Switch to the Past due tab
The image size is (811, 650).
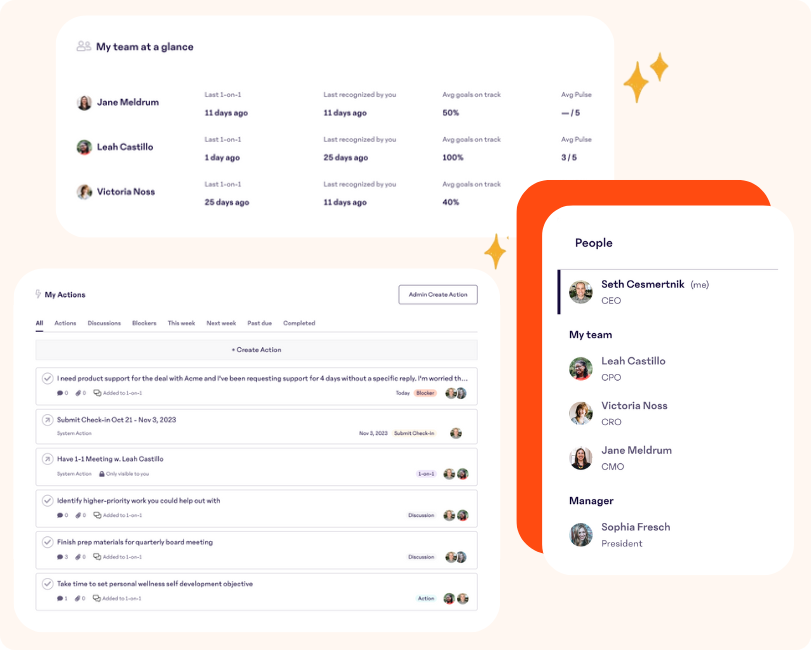pos(259,323)
